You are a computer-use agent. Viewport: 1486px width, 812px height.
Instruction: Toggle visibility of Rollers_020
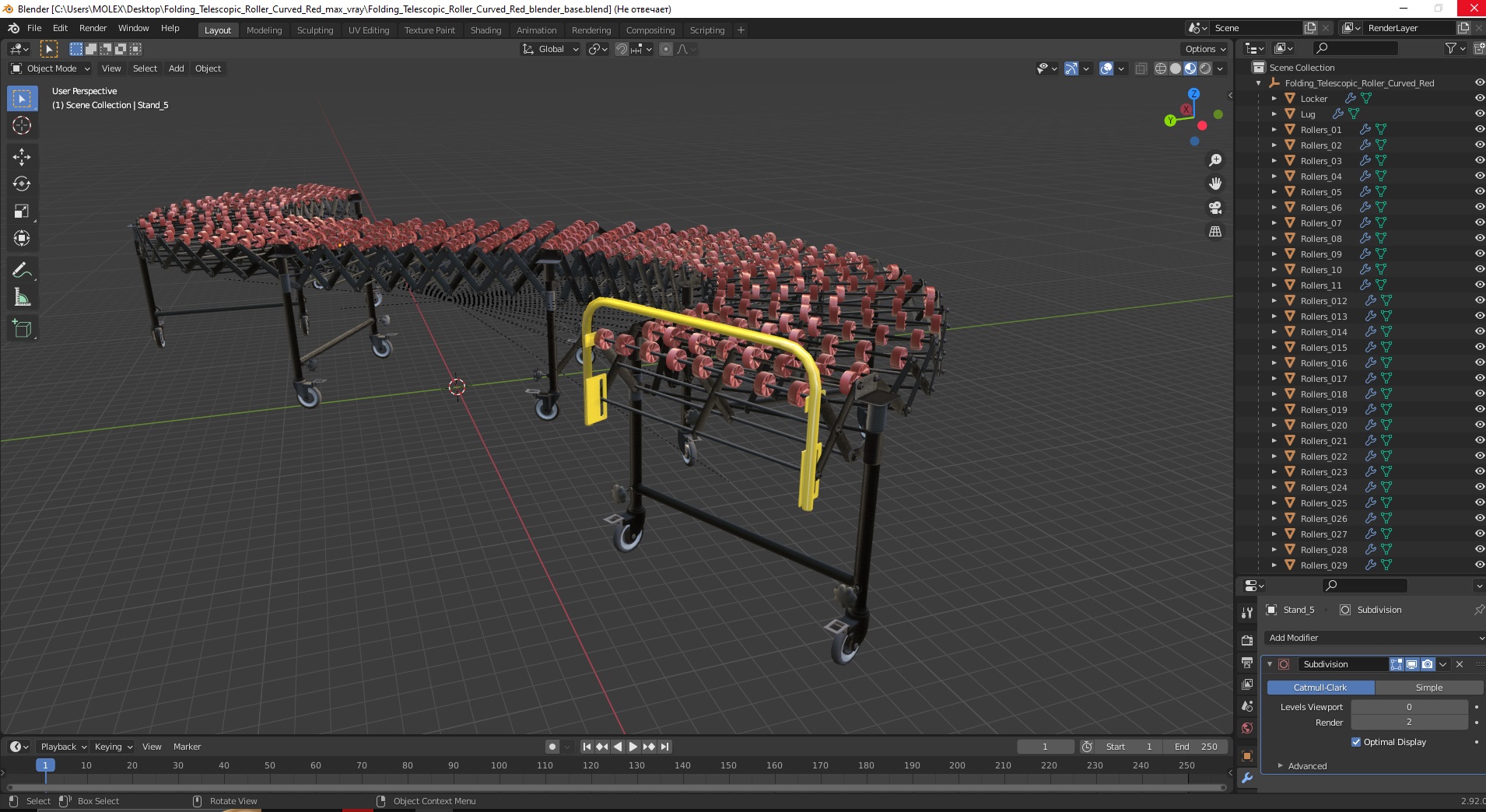point(1479,425)
